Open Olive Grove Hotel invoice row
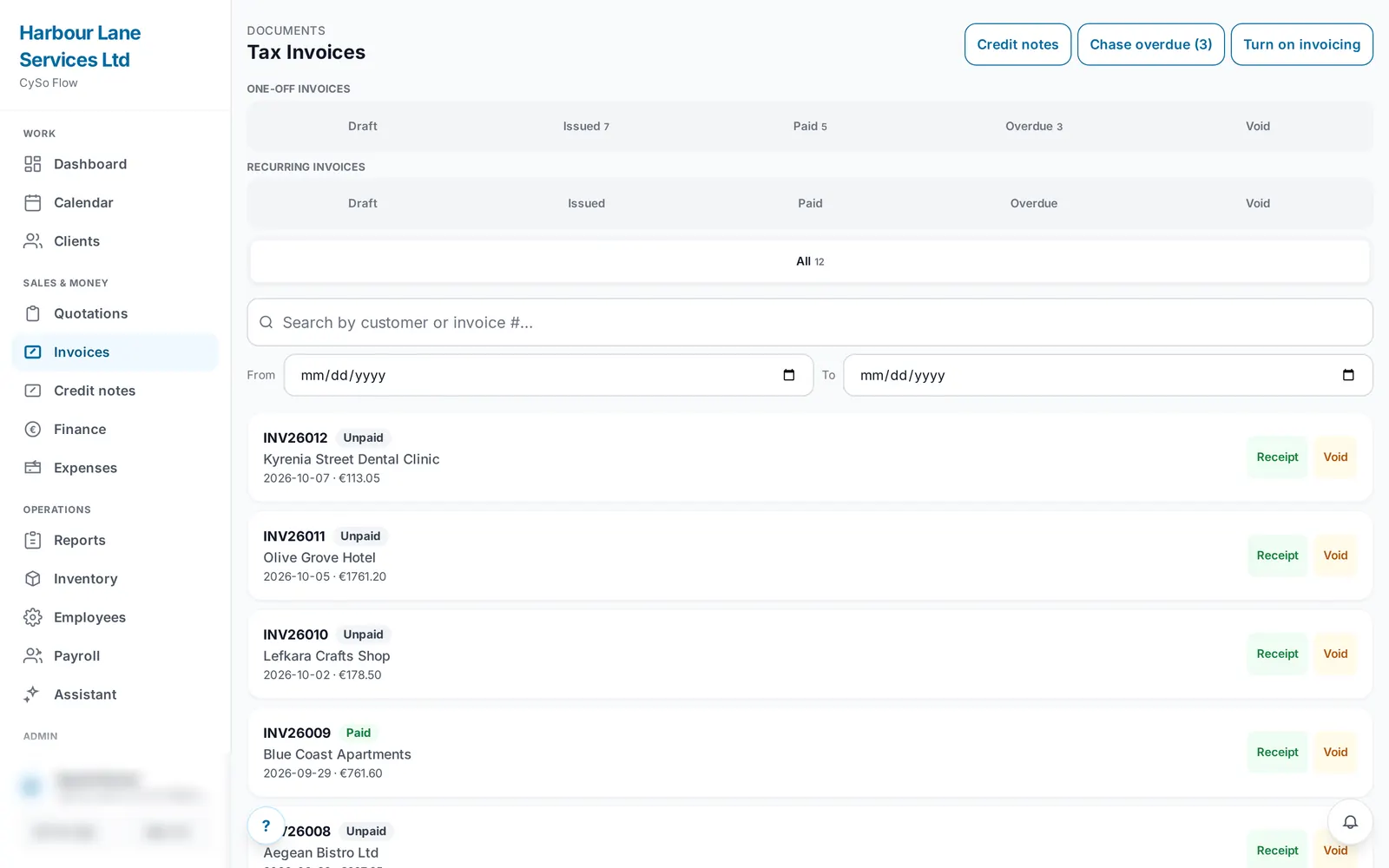This screenshot has width=1389, height=868. [x=810, y=556]
